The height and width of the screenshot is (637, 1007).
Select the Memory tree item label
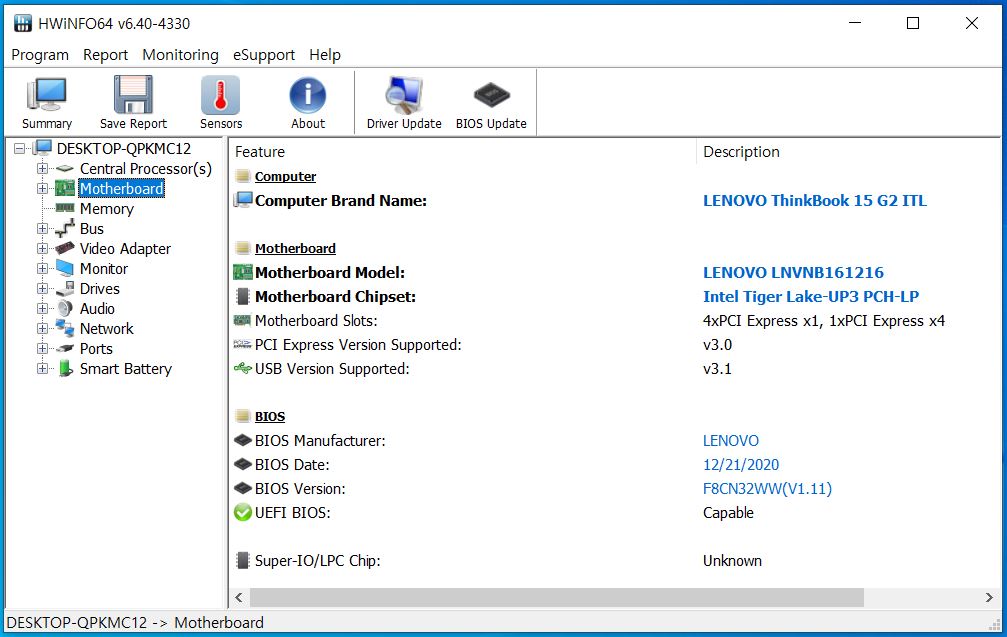[107, 209]
